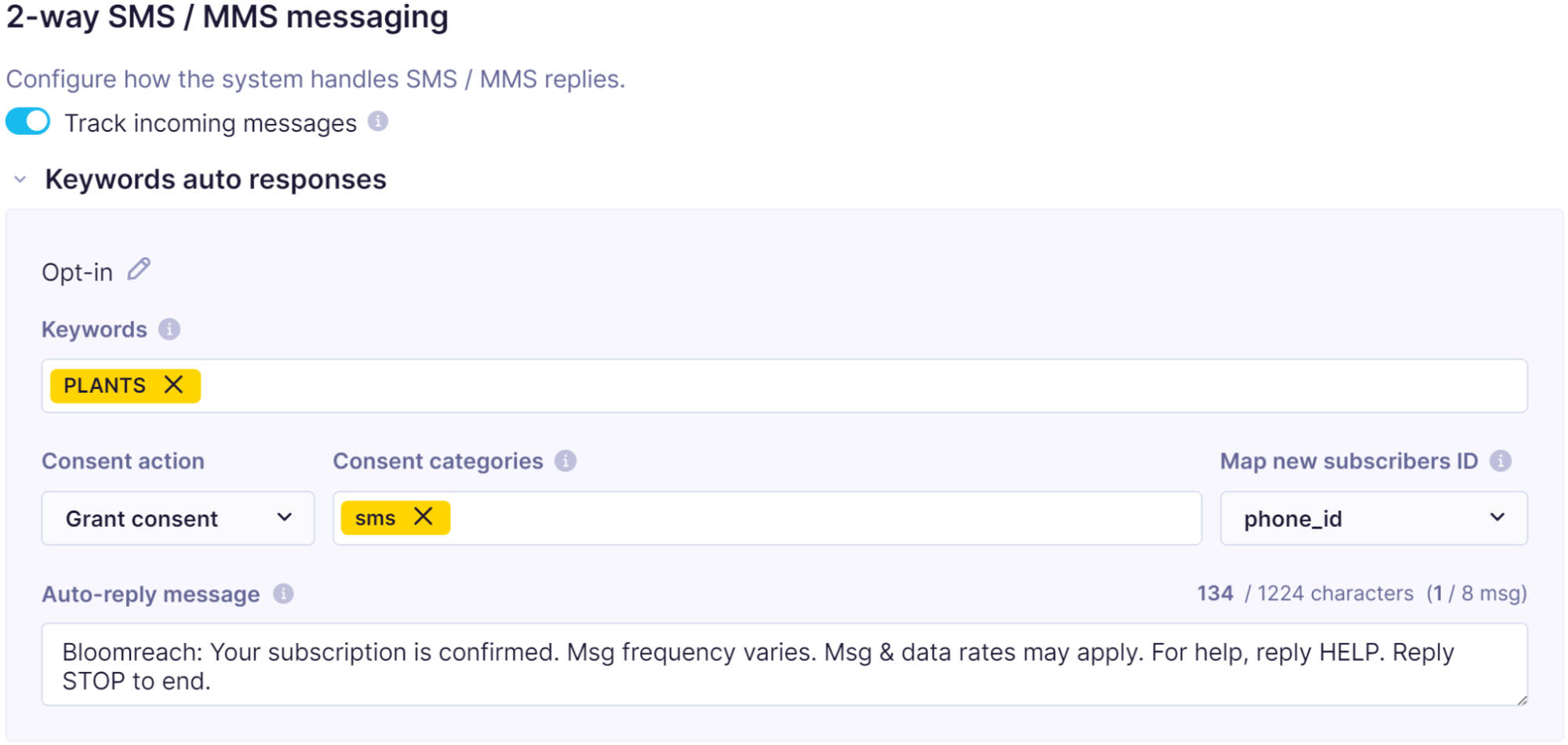Screen dimensions: 1568x745
Task: Click the Keywords auto responses heading
Action: (x=216, y=180)
